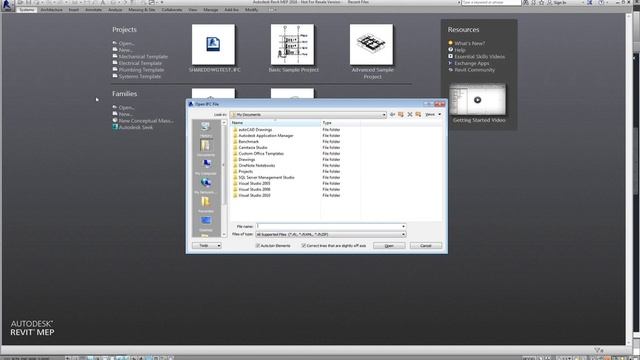Open SHAREDDWGTEST.IFC recent project thumbnail

click(213, 44)
